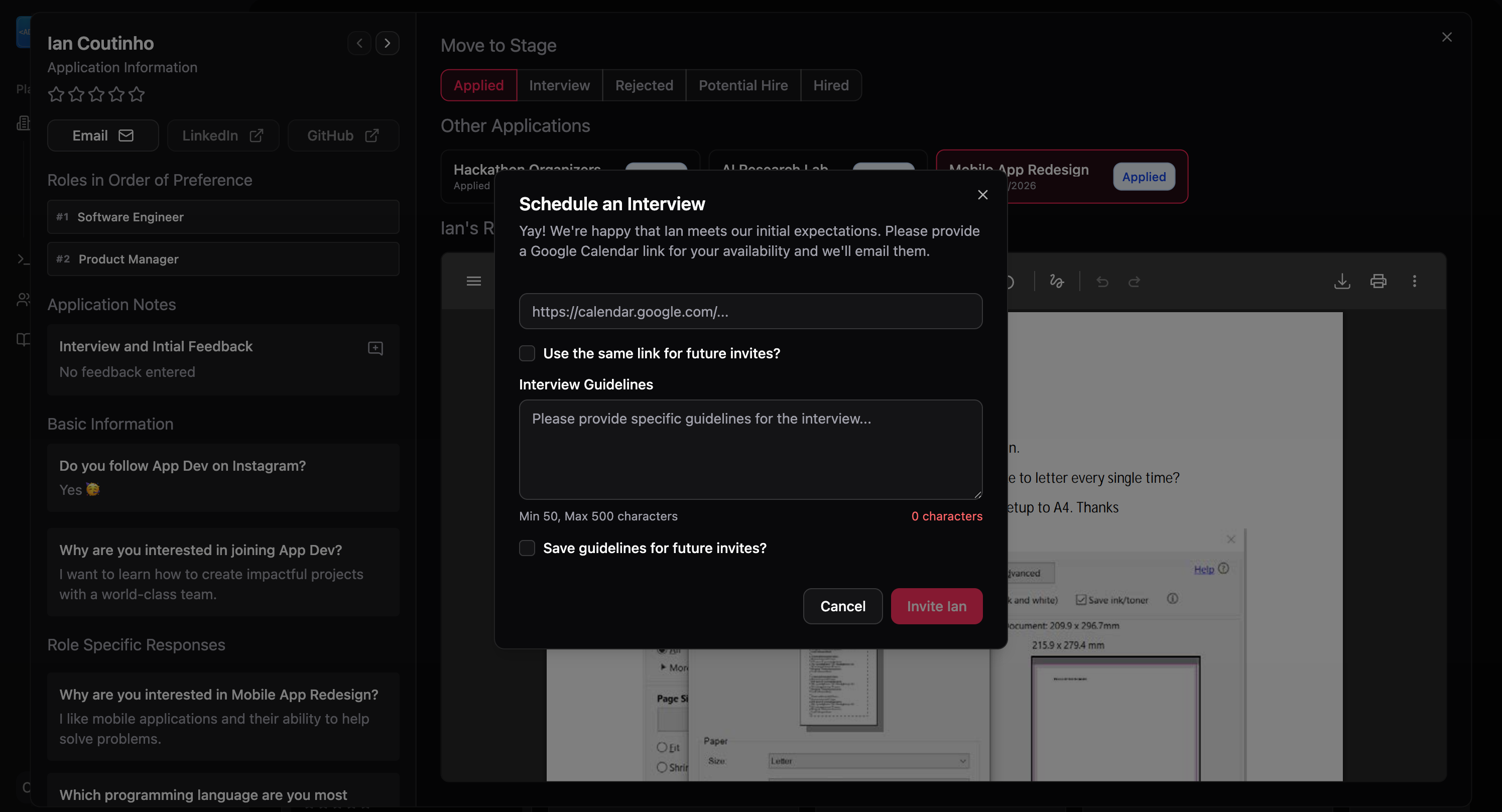The image size is (1502, 812).
Task: Rate applicant with the fifth star
Action: (137, 94)
